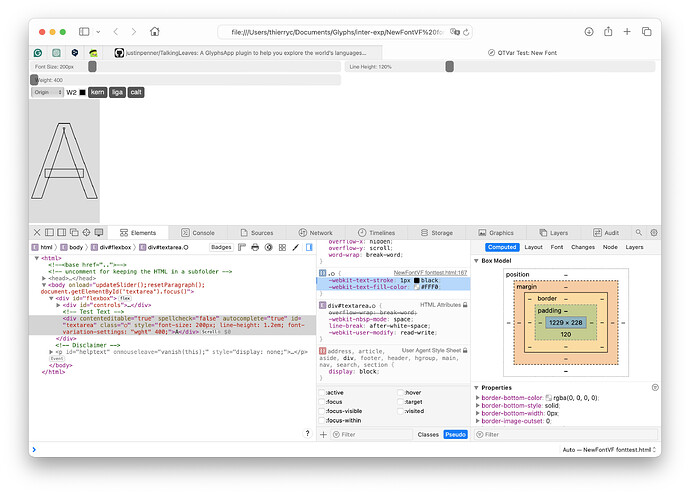Open the Graphics tab
Image resolution: width=690 pixels, height=495 pixels.
(x=496, y=233)
